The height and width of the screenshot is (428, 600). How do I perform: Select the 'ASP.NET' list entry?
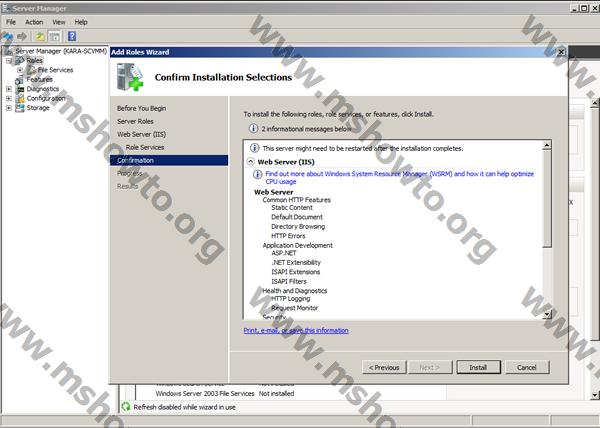[x=284, y=253]
